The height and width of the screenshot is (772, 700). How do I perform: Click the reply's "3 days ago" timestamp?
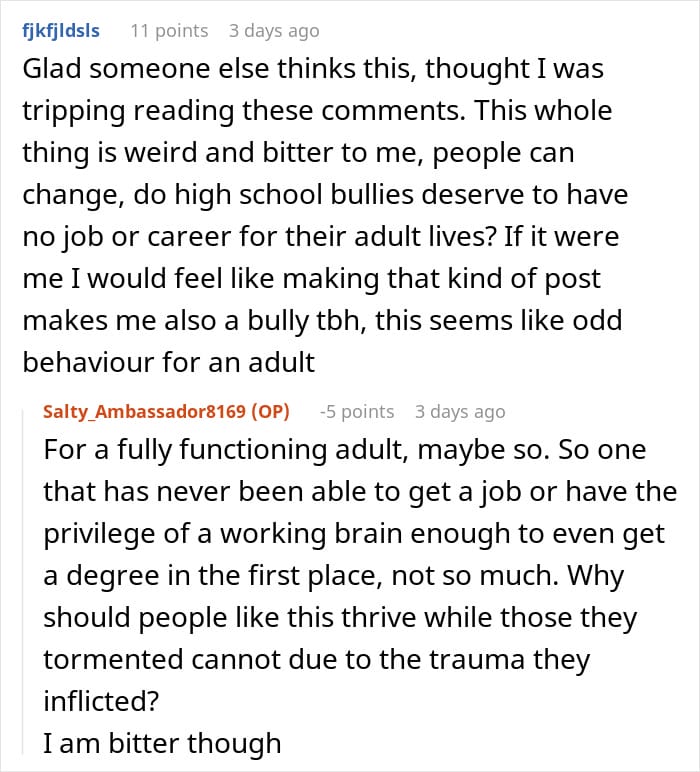(x=460, y=412)
